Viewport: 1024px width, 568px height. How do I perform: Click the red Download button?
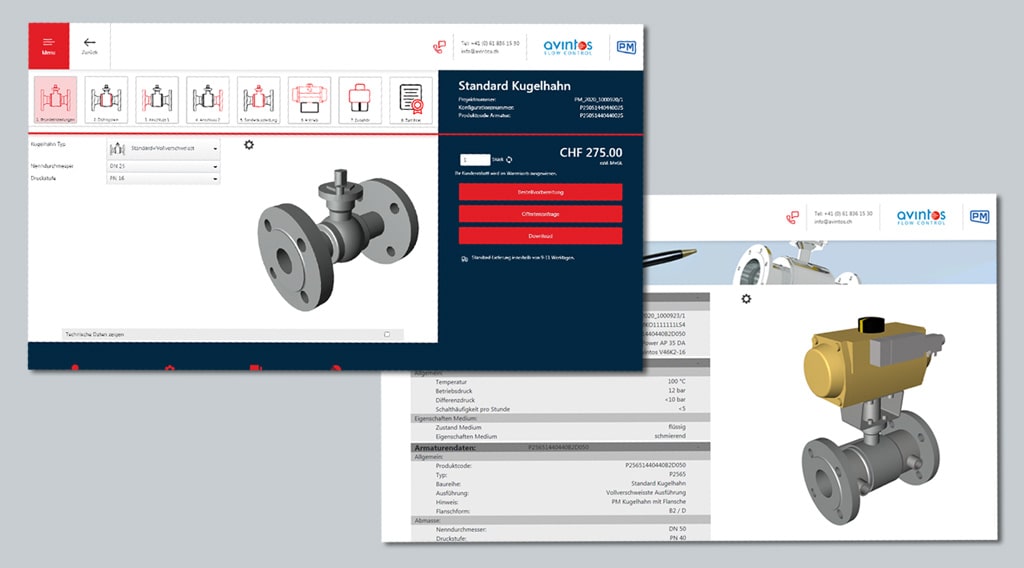[540, 236]
